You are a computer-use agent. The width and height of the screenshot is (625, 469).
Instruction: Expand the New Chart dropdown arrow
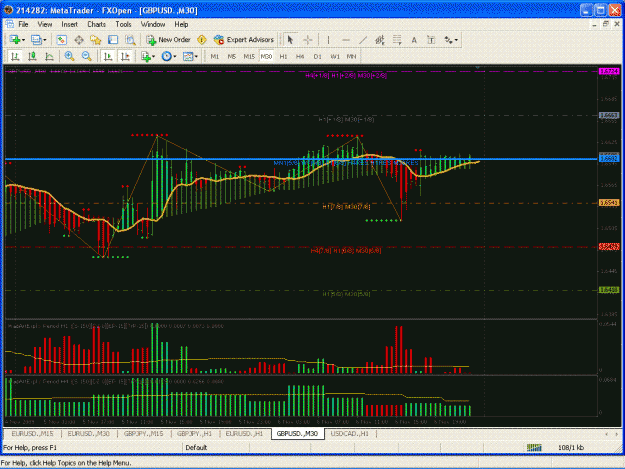[24, 40]
